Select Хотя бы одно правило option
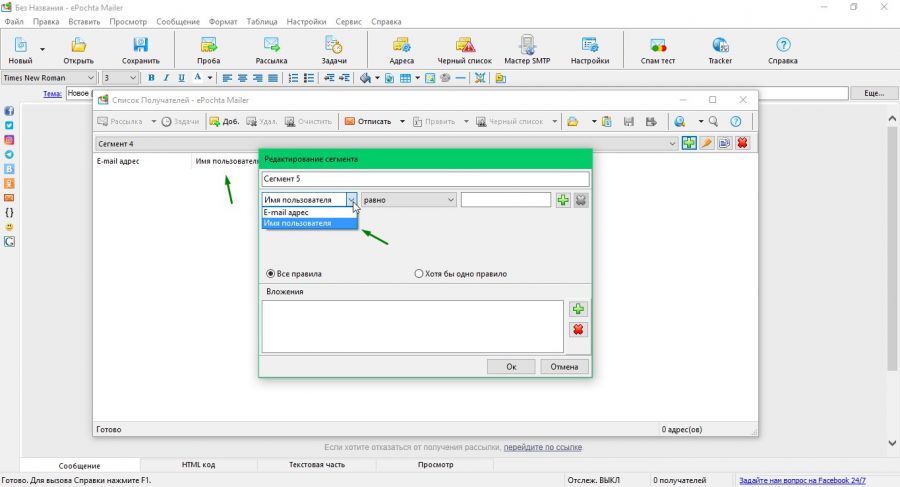This screenshot has height=487, width=900. 419,274
